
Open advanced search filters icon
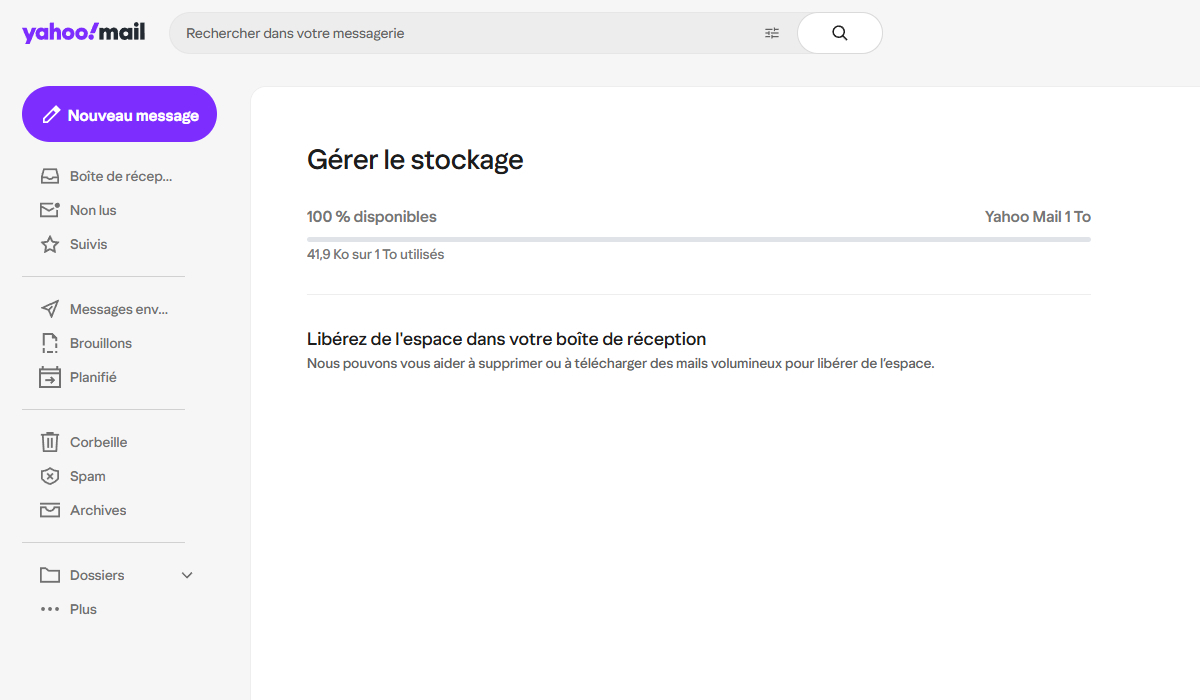[x=771, y=32]
